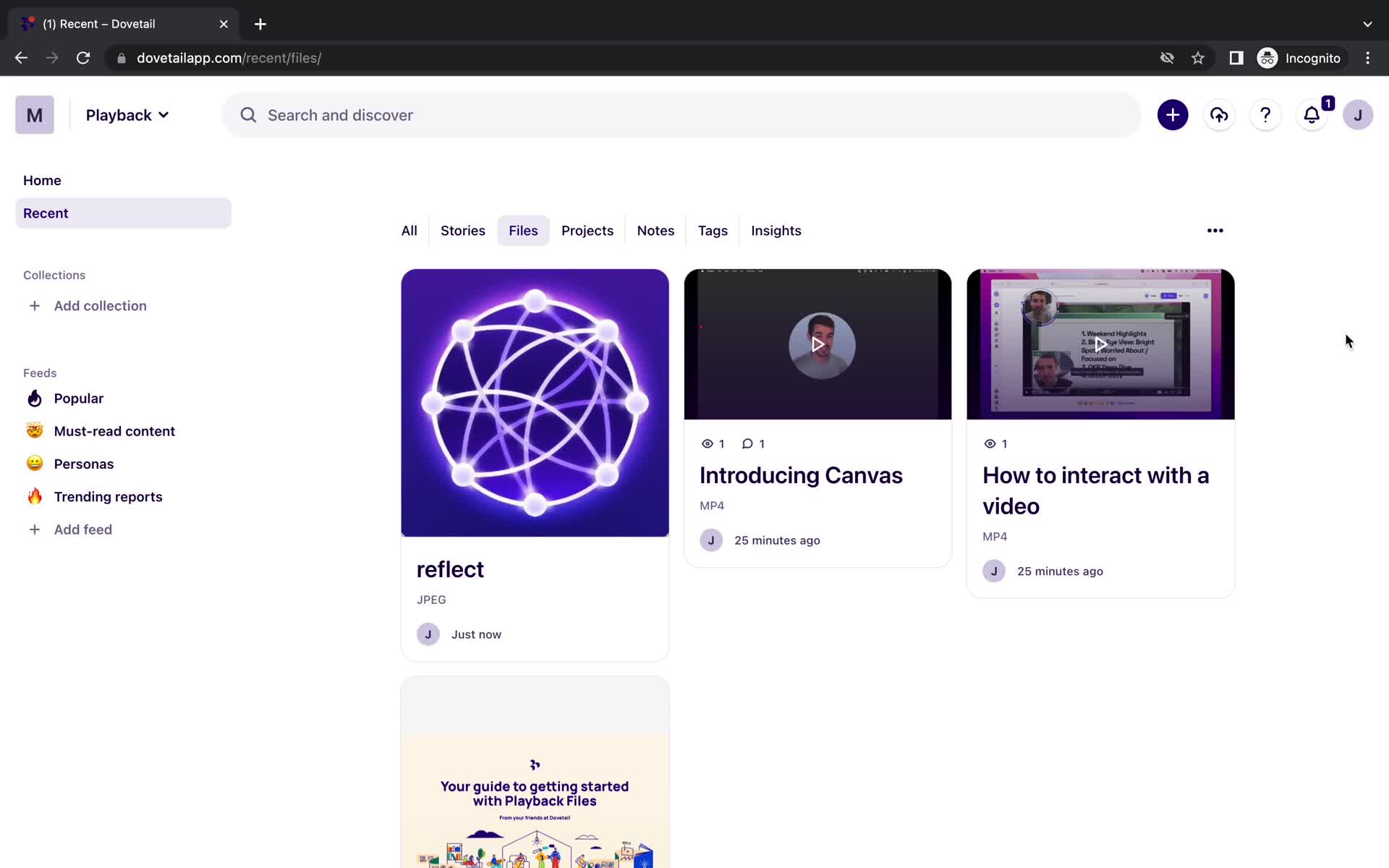This screenshot has height=868, width=1389.
Task: Open the help and support icon
Action: (1266, 115)
